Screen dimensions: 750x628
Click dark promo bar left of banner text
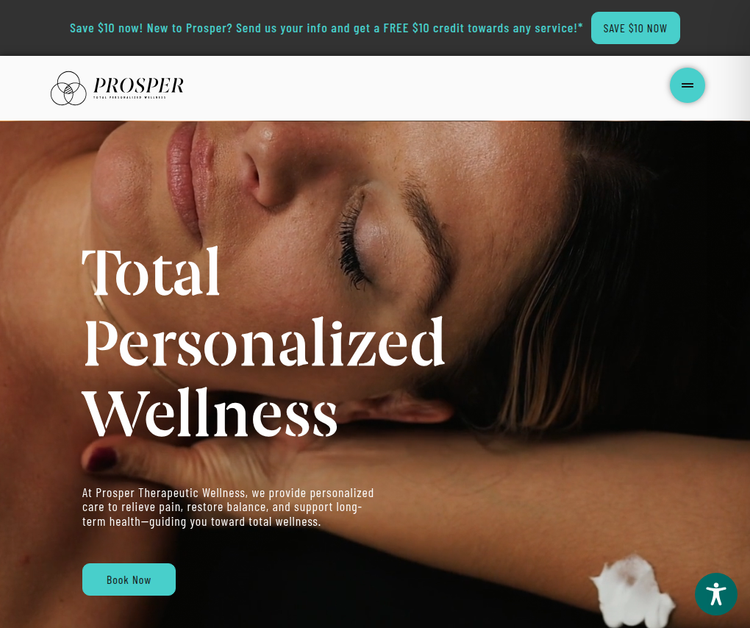point(33,28)
